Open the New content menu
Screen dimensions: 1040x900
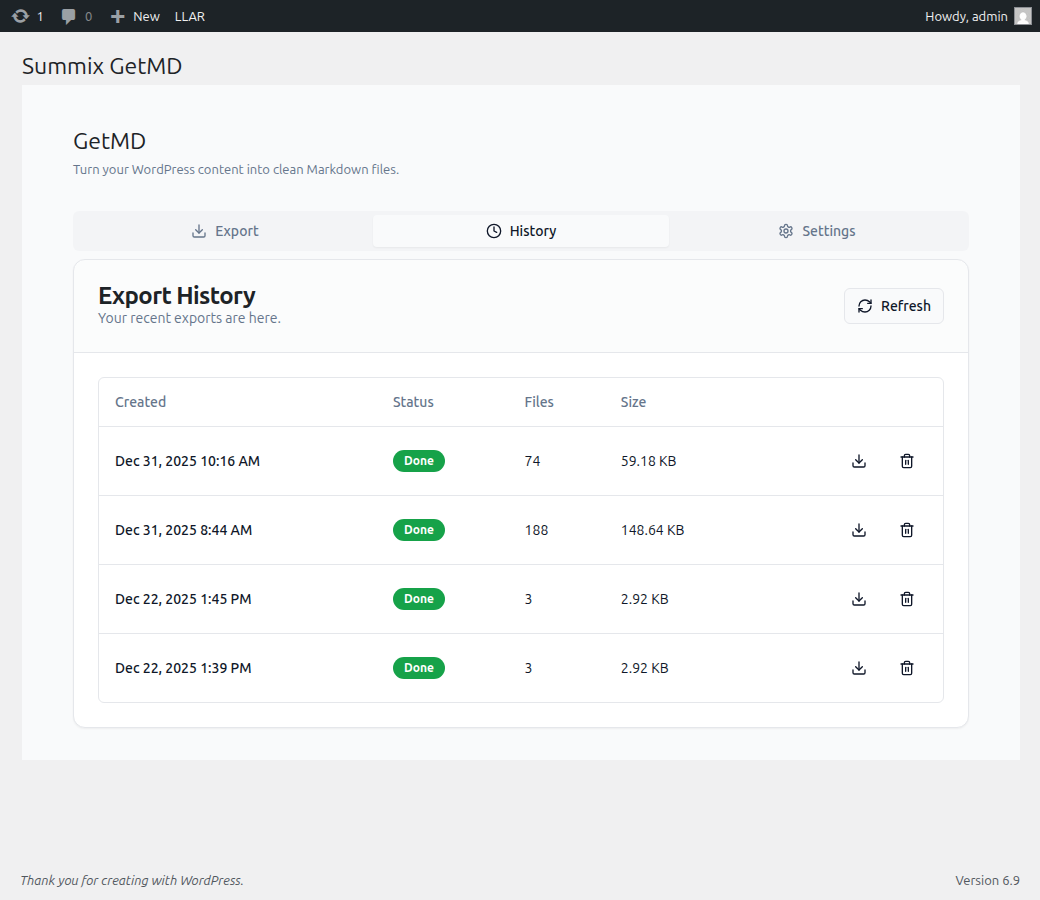click(x=135, y=16)
